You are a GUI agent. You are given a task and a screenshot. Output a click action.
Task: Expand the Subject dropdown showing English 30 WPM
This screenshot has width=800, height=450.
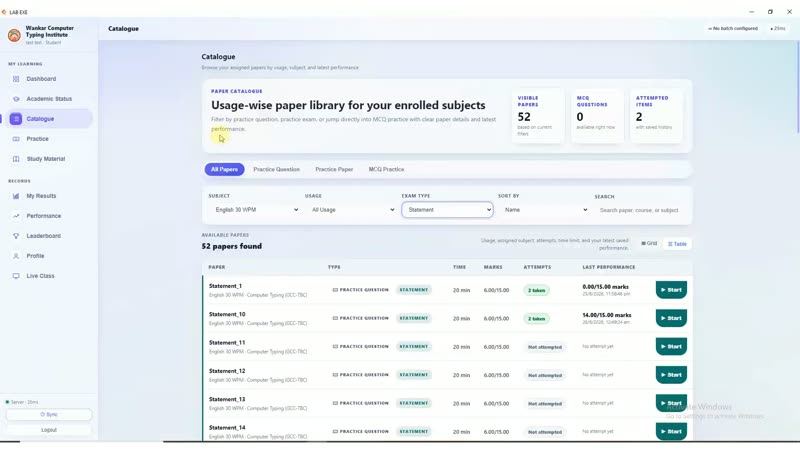(255, 210)
